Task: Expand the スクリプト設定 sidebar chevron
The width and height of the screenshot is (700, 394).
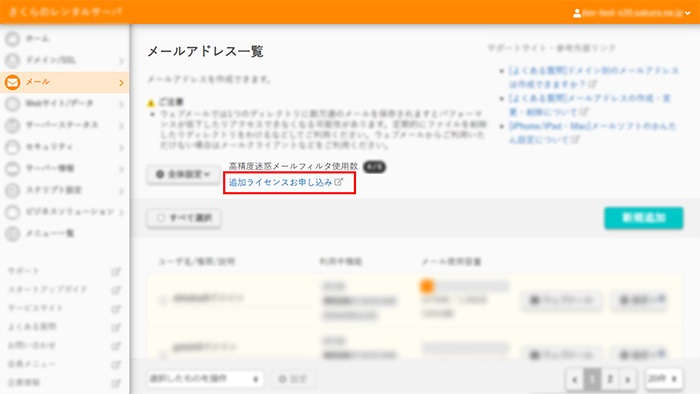Action: coord(121,191)
